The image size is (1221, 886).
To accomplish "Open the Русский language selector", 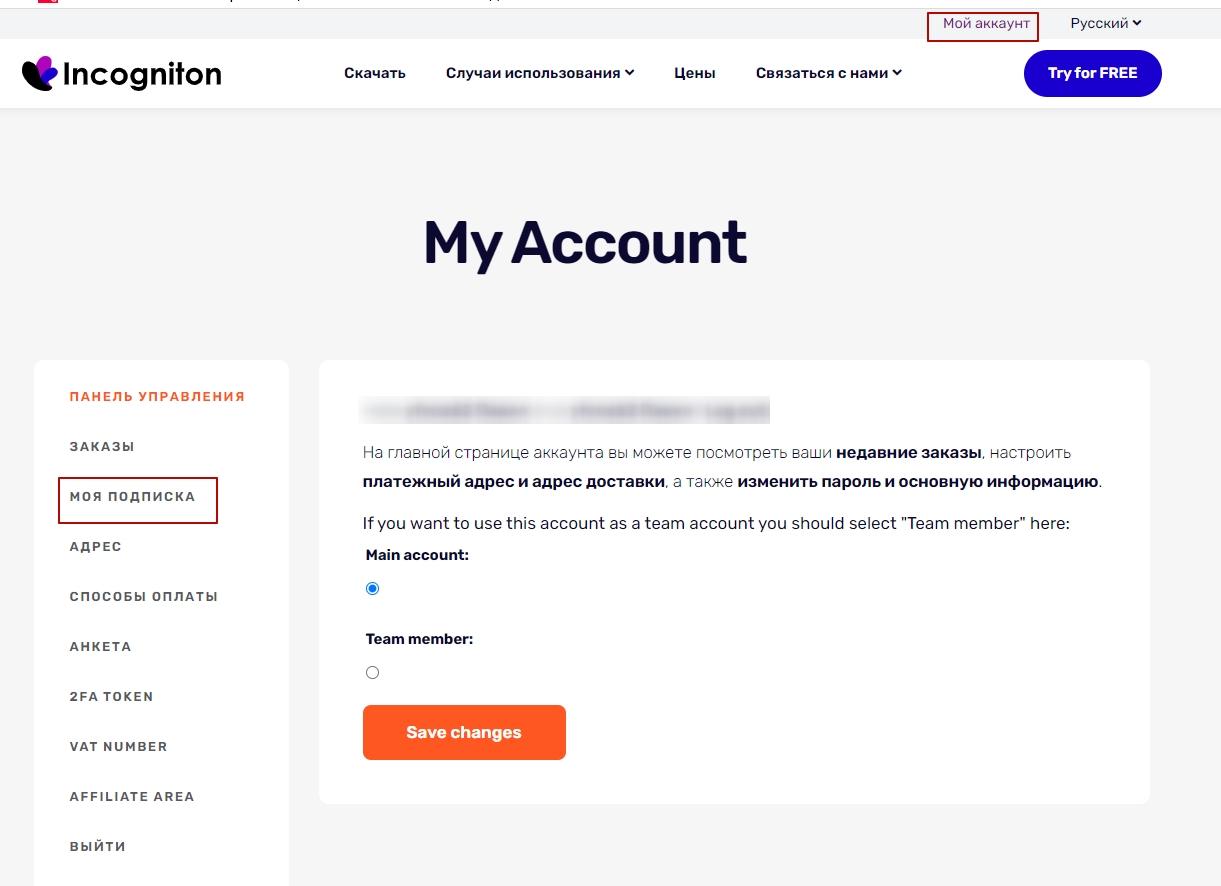I will point(1106,23).
